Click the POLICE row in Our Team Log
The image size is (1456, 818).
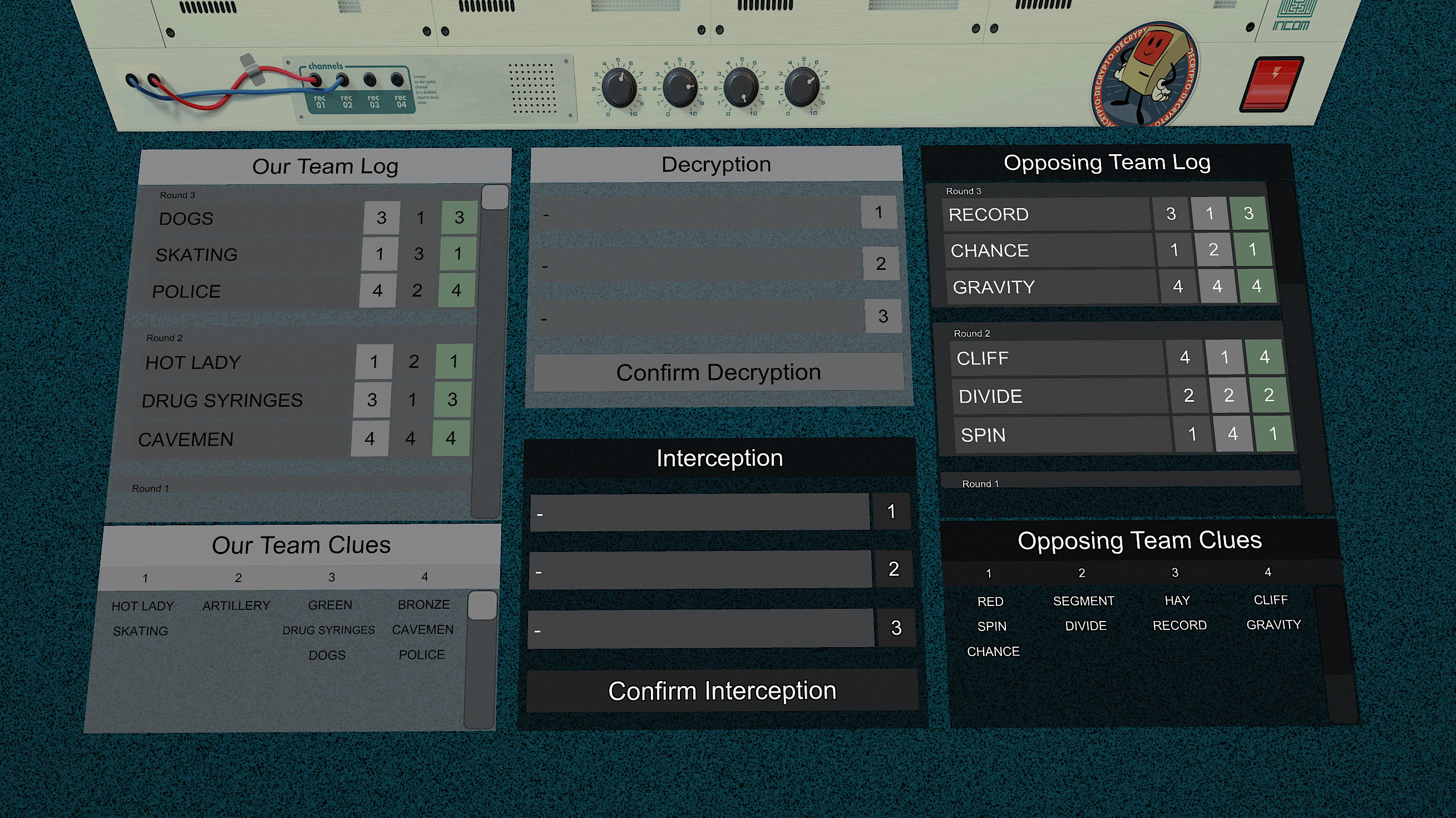click(312, 291)
